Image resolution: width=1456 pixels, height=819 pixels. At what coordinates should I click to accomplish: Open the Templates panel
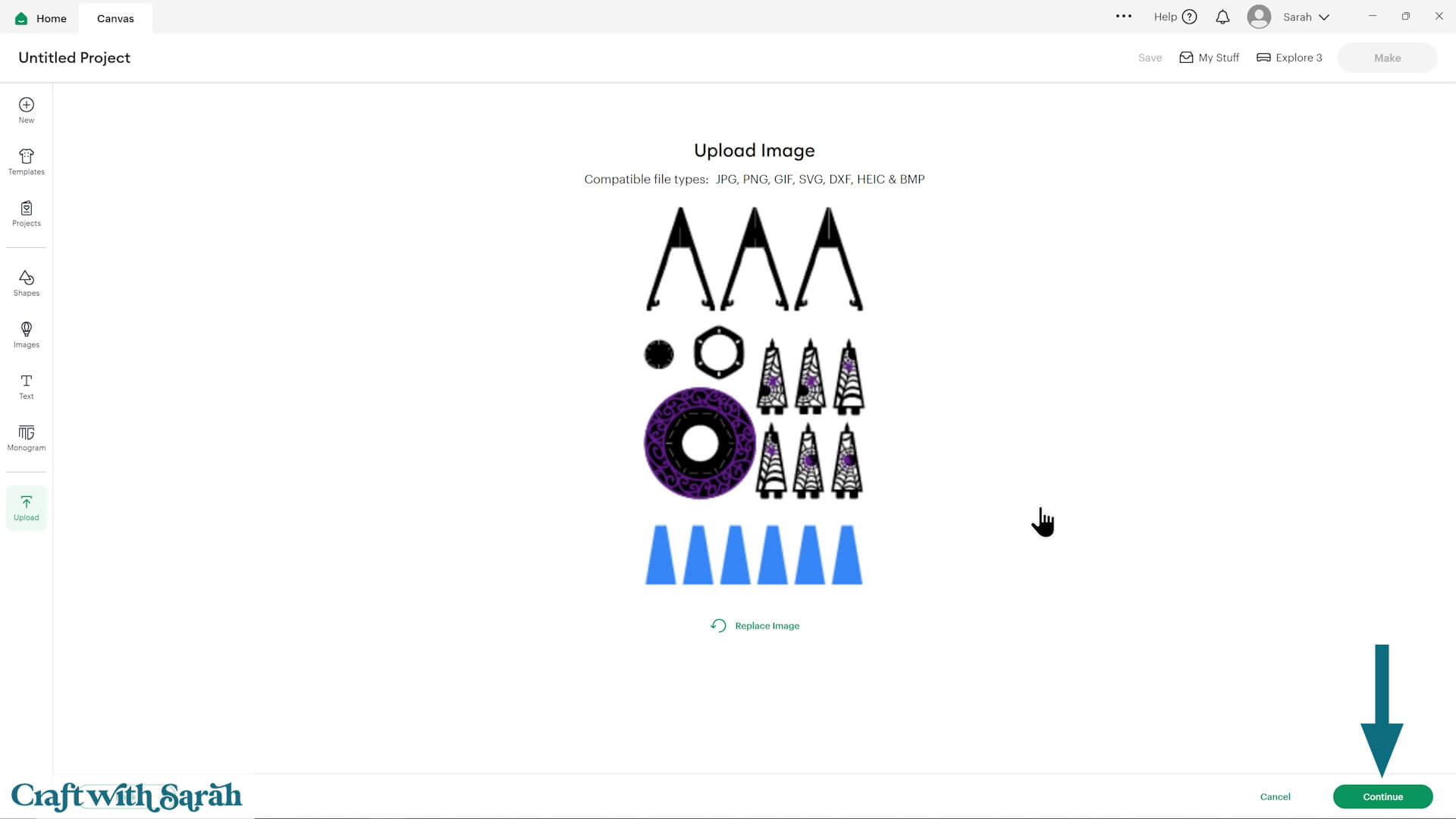(26, 162)
